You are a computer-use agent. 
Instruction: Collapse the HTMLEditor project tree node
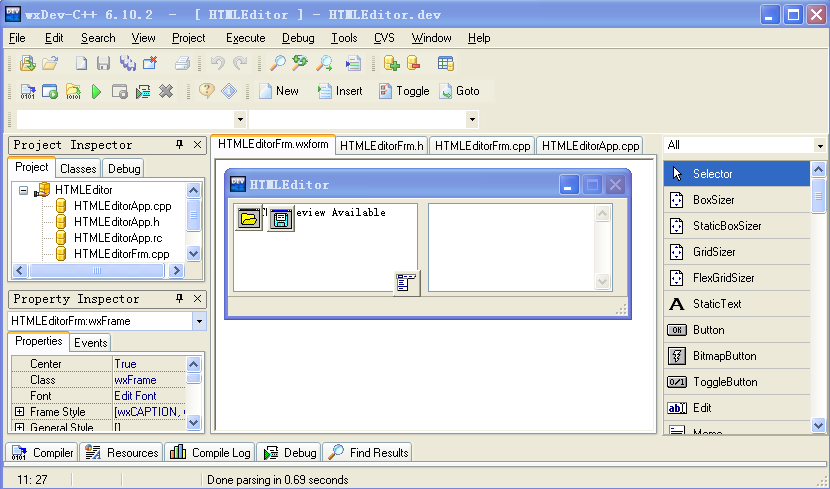click(x=23, y=190)
